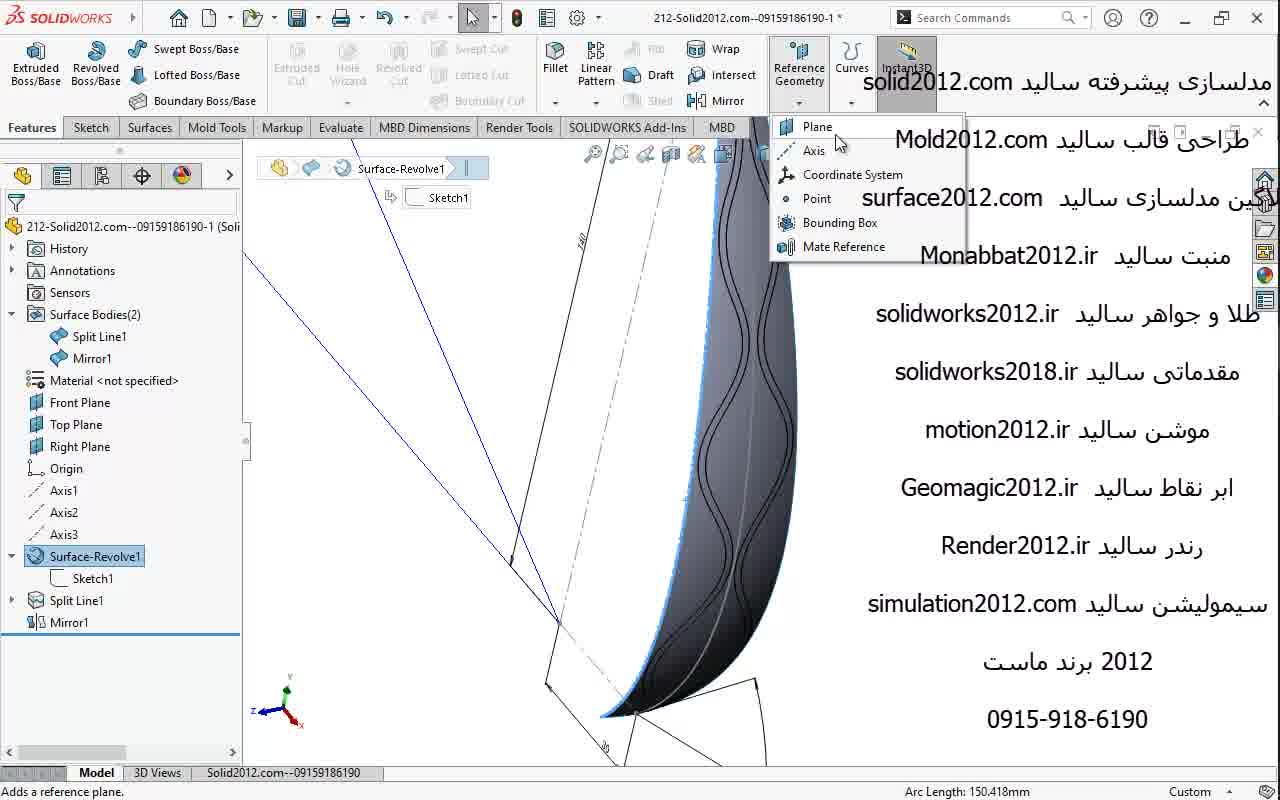Open the 3D Views bottom tab
The image size is (1280, 800).
(158, 773)
